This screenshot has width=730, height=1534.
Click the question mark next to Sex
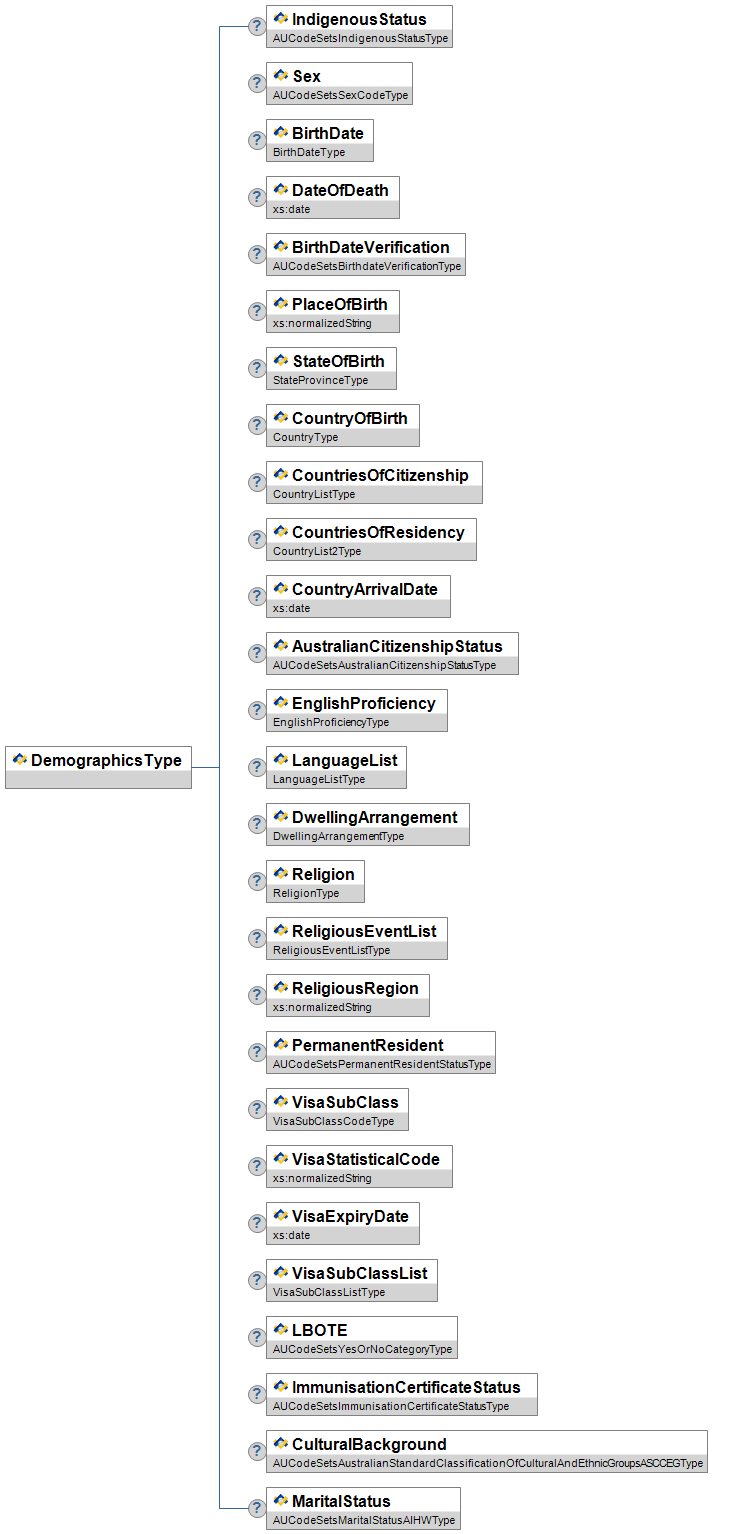coord(256,84)
